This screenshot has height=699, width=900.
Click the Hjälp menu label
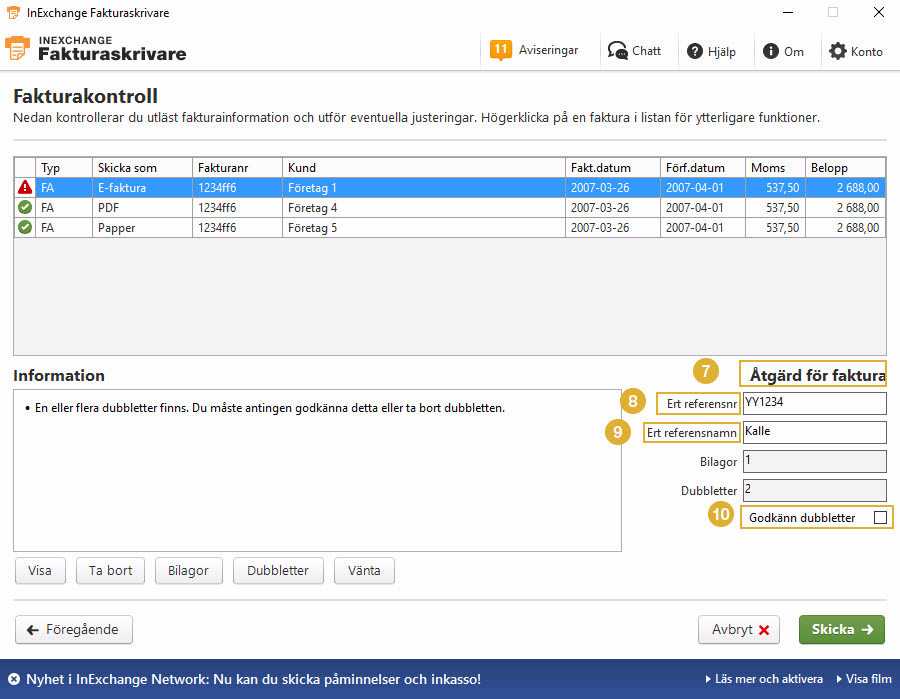721,52
